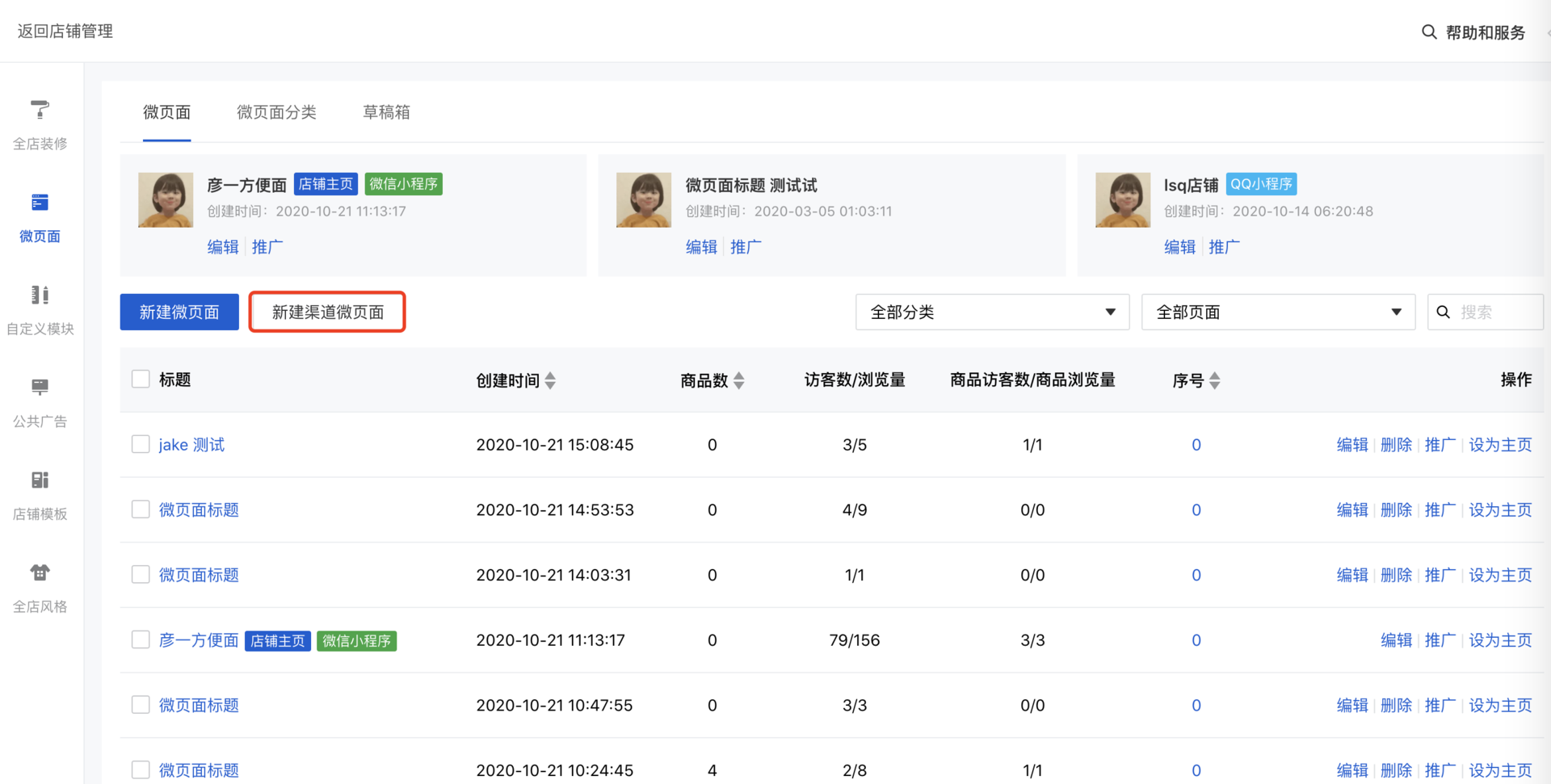The image size is (1551, 784).
Task: Select 微页面 sidebar icon
Action: (x=40, y=202)
